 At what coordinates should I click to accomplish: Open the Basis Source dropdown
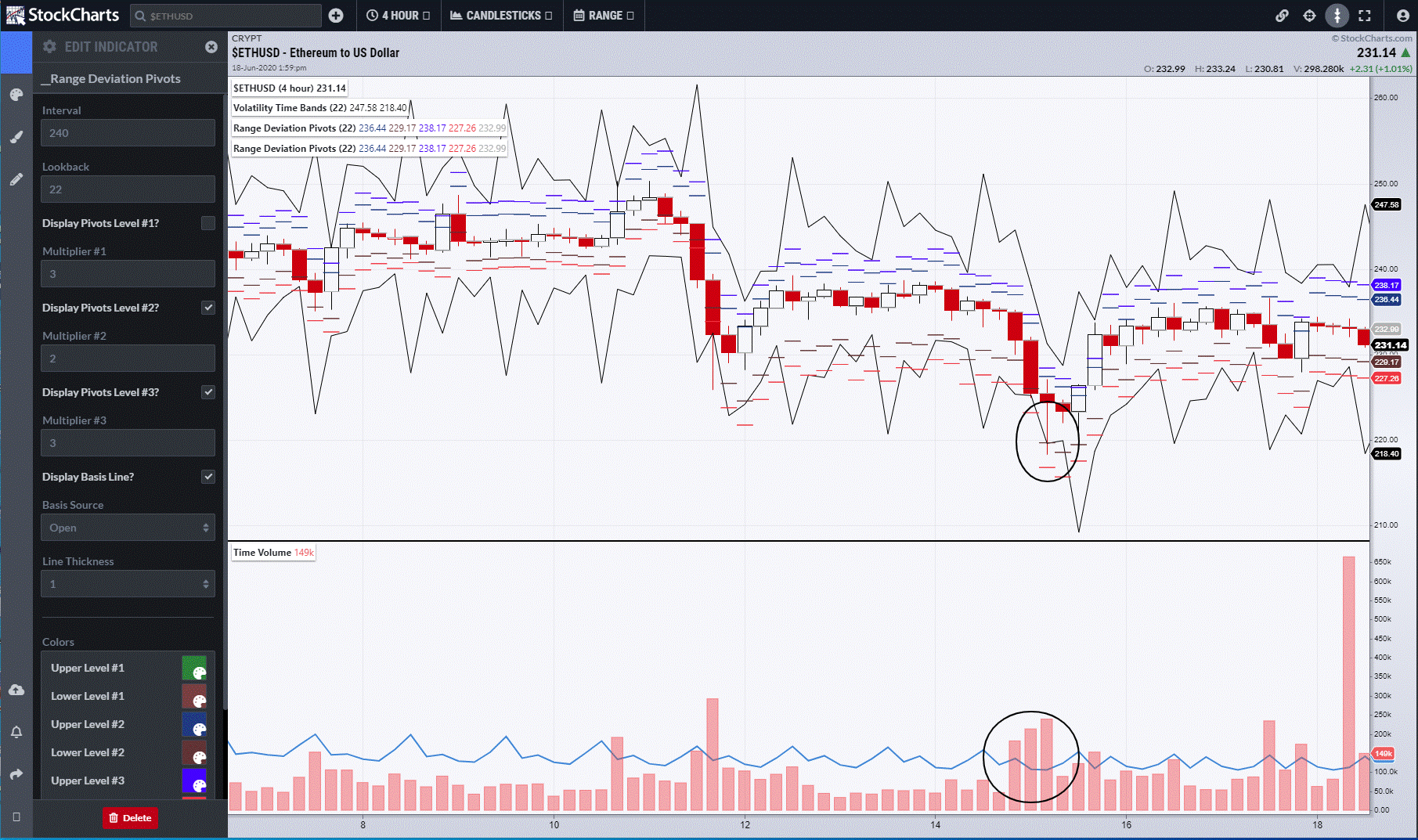(128, 528)
